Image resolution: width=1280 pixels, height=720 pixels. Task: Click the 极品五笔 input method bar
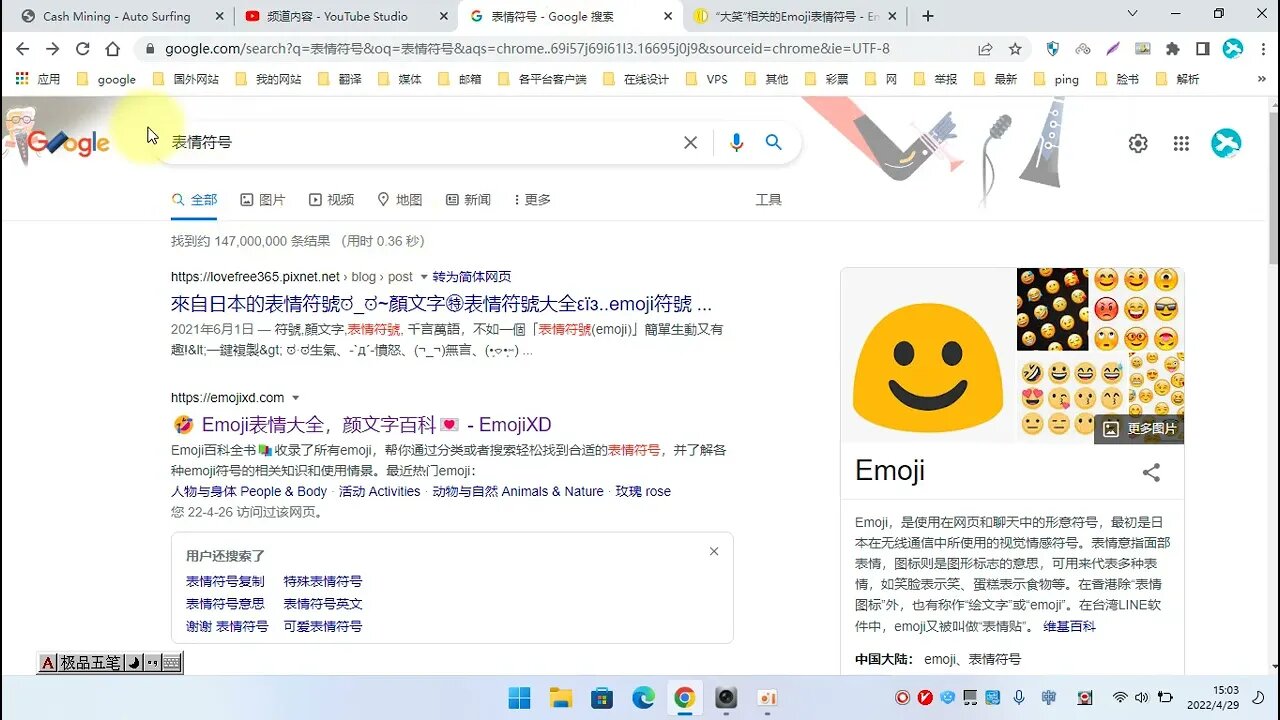point(110,662)
